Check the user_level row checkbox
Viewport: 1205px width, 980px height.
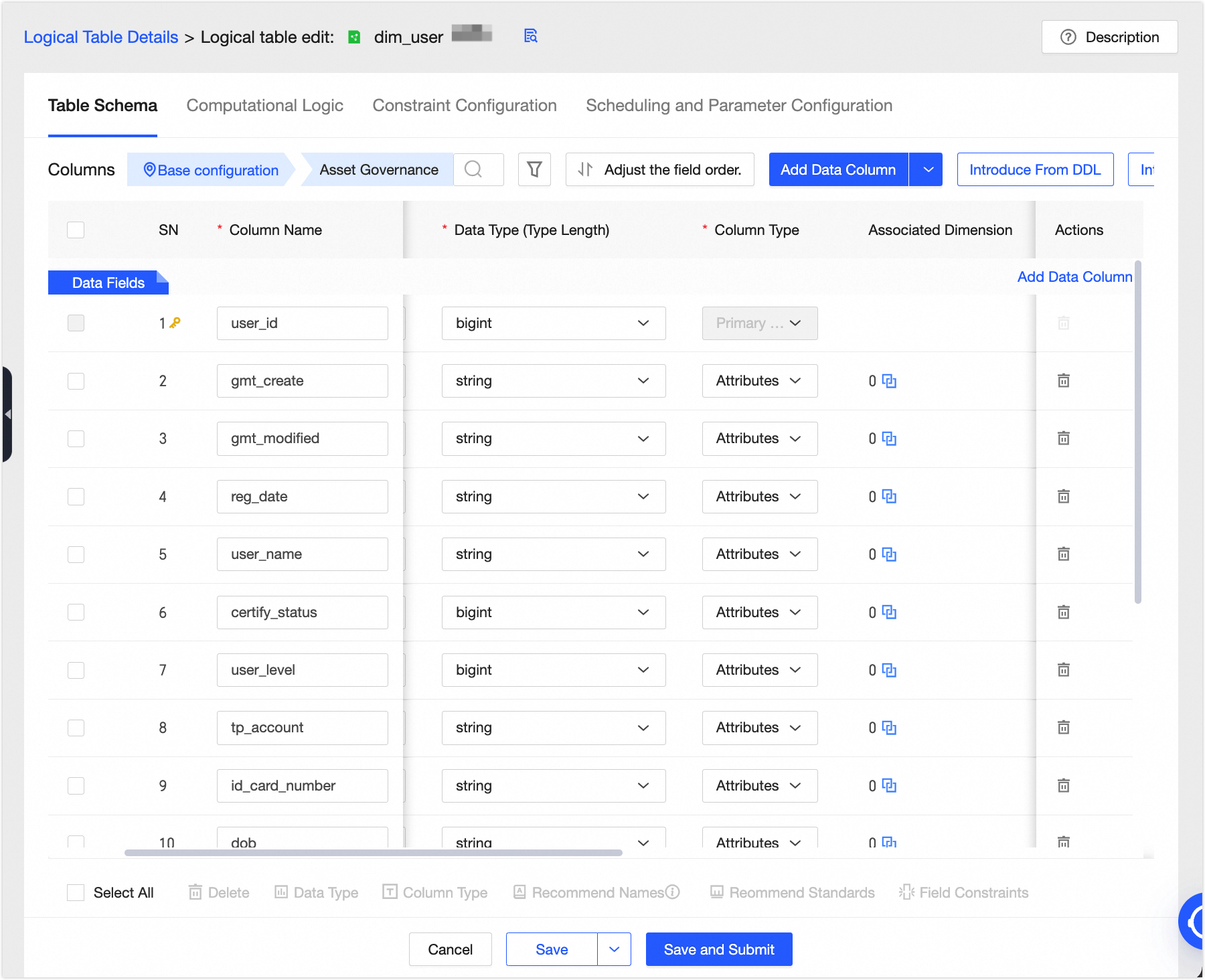tap(76, 670)
